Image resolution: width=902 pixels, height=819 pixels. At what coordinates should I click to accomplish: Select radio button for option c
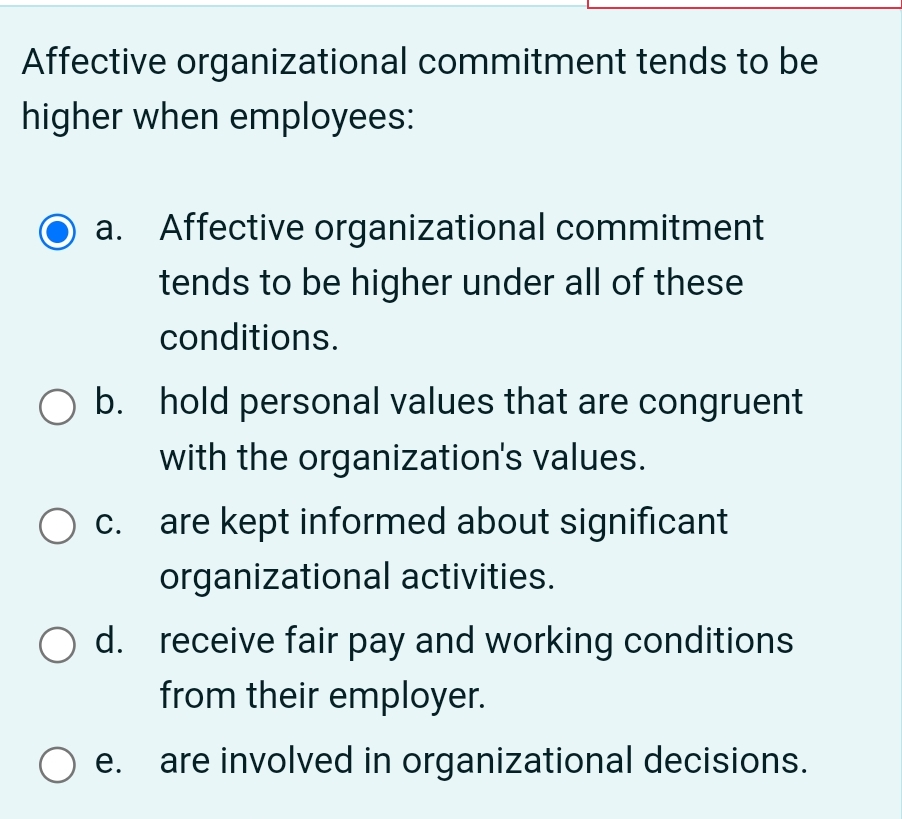[57, 526]
